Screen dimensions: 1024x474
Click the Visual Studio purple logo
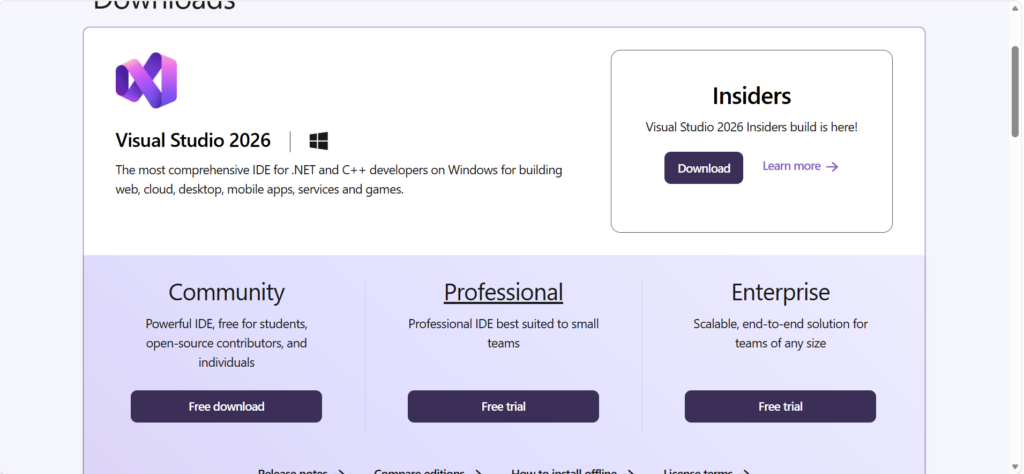click(x=146, y=80)
